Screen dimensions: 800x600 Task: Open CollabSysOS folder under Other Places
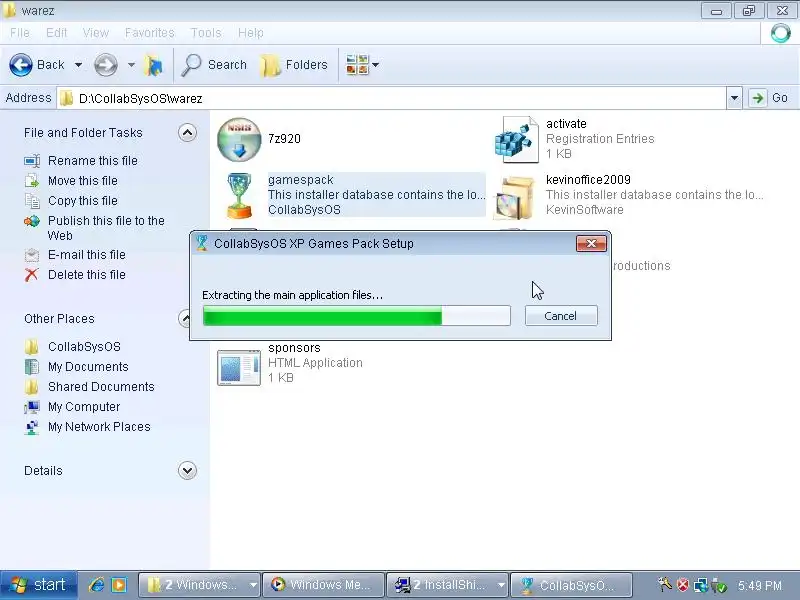click(84, 347)
